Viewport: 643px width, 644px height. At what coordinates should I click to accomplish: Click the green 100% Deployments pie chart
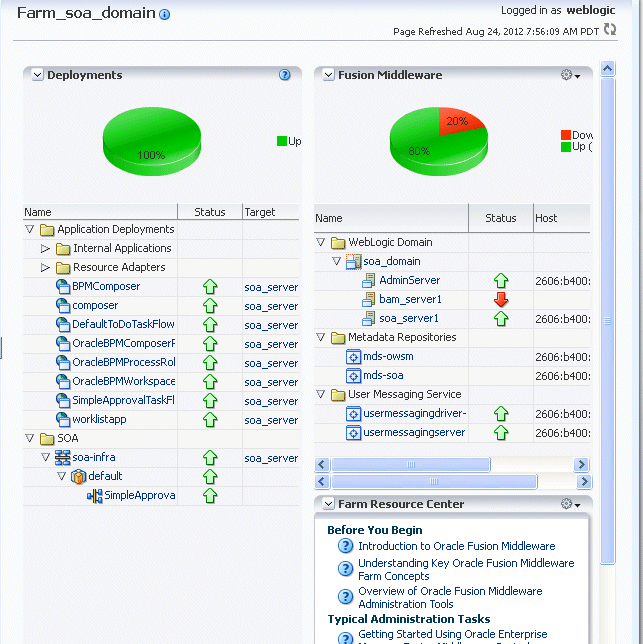[x=152, y=141]
